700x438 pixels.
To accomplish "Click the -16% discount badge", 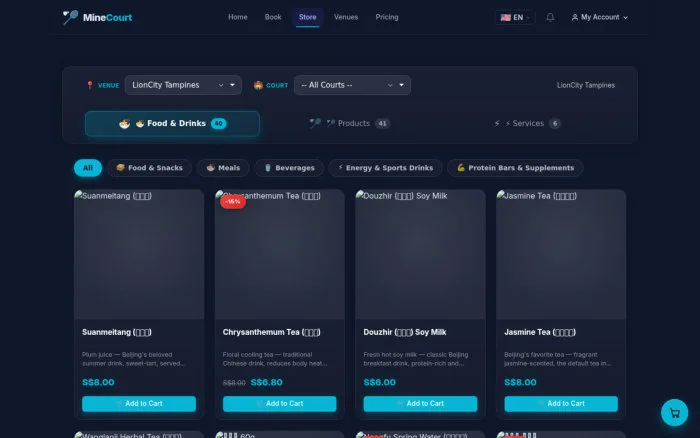I will [233, 202].
